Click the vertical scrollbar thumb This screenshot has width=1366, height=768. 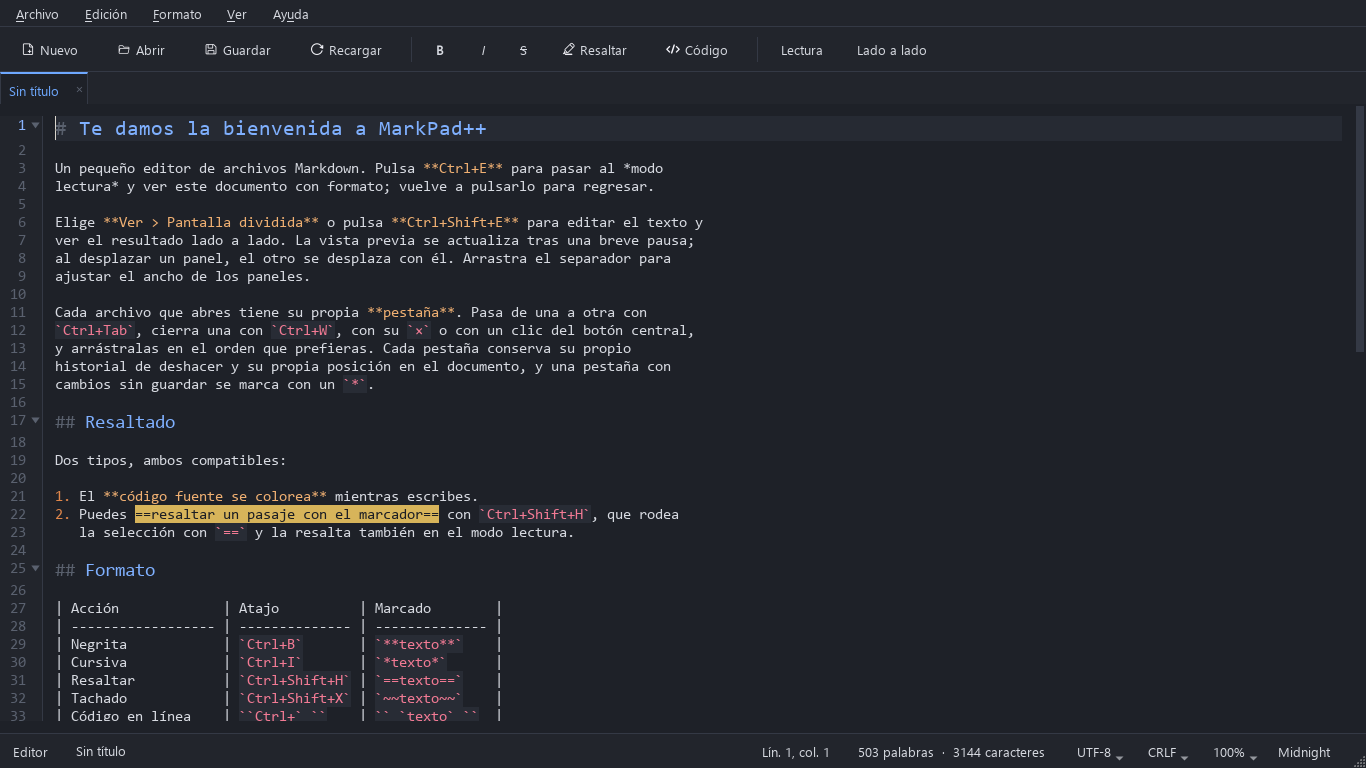(x=1360, y=228)
